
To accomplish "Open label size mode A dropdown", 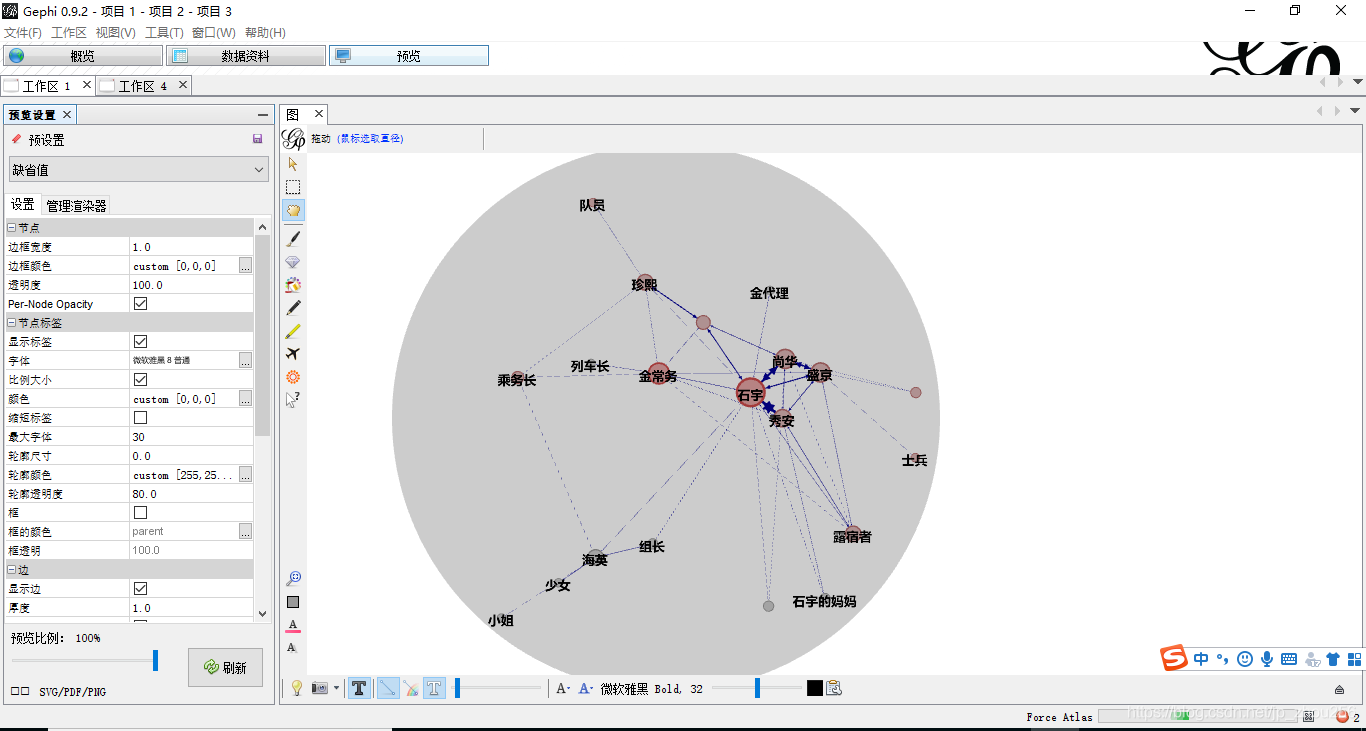I will tap(563, 688).
